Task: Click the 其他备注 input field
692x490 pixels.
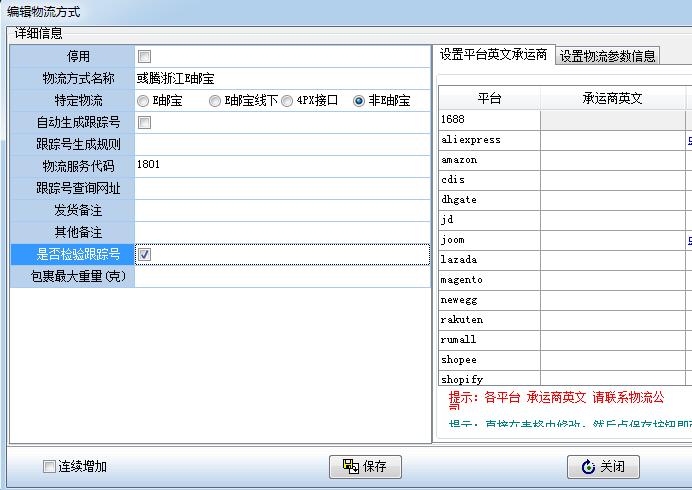Action: point(282,233)
